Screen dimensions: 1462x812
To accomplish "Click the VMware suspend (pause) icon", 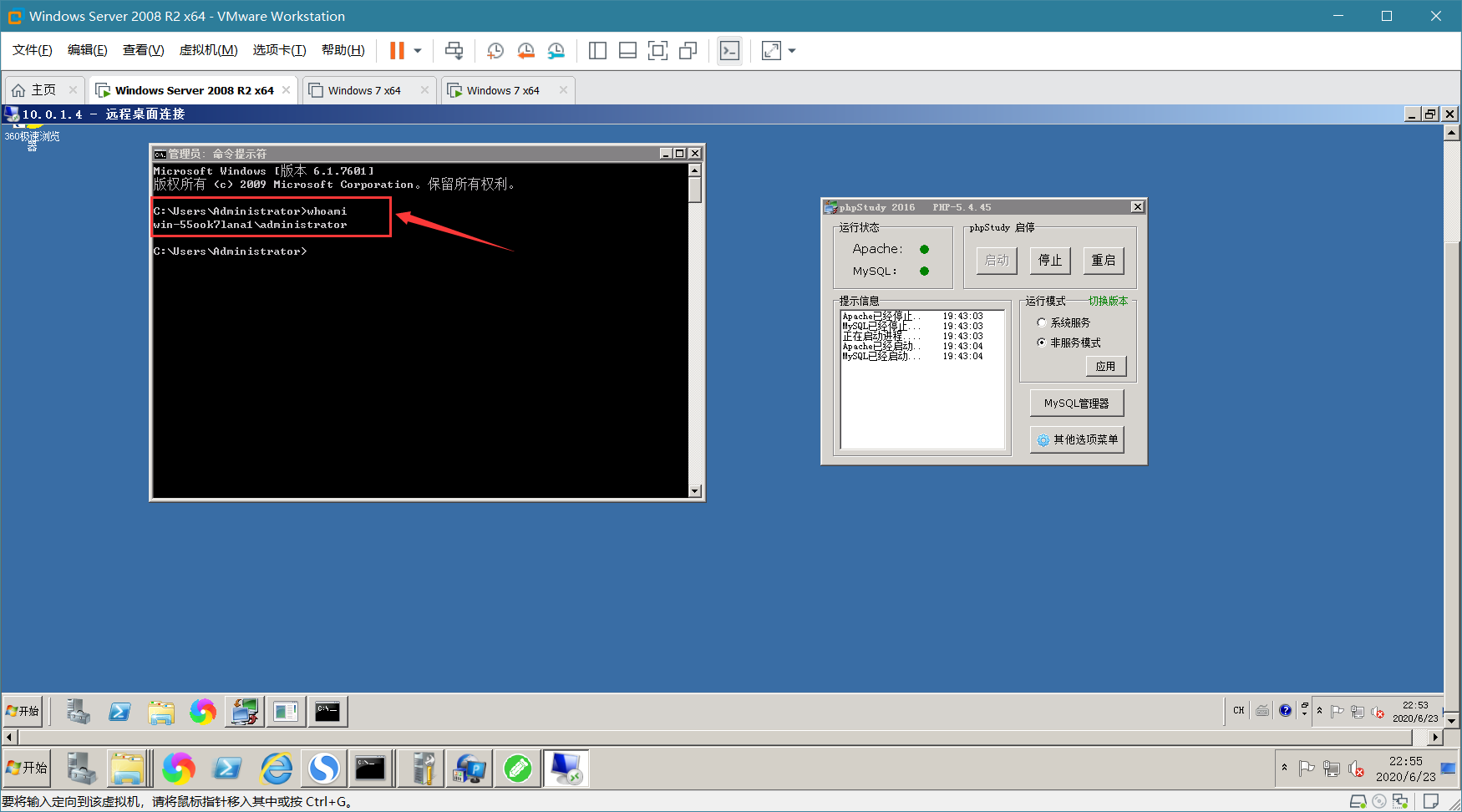I will pos(397,51).
